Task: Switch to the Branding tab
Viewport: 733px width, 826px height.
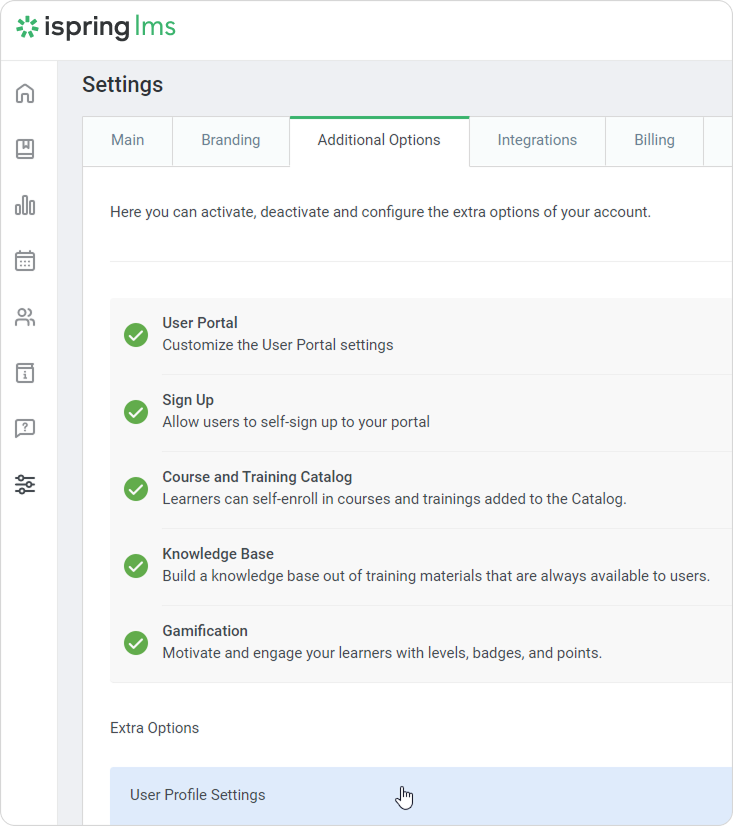Action: (x=231, y=140)
